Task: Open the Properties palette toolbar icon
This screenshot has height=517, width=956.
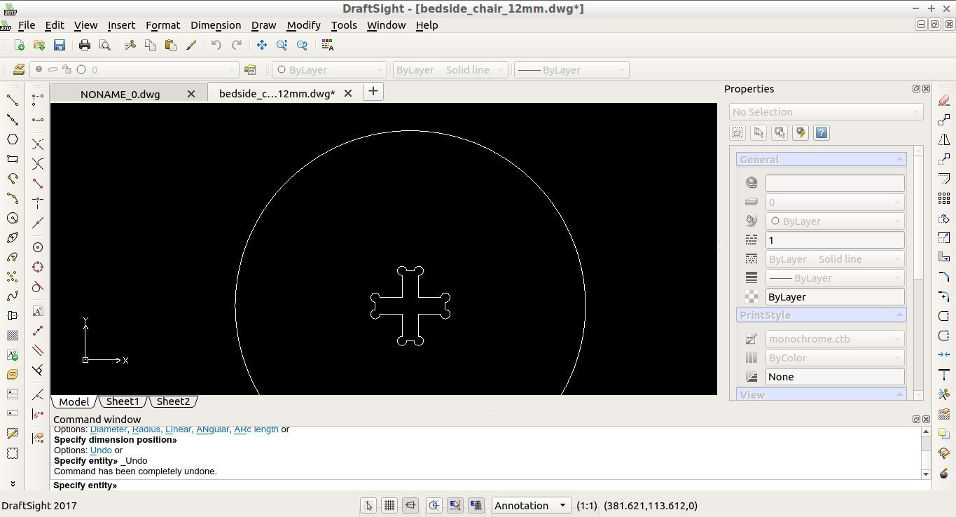Action: pyautogui.click(x=327, y=45)
